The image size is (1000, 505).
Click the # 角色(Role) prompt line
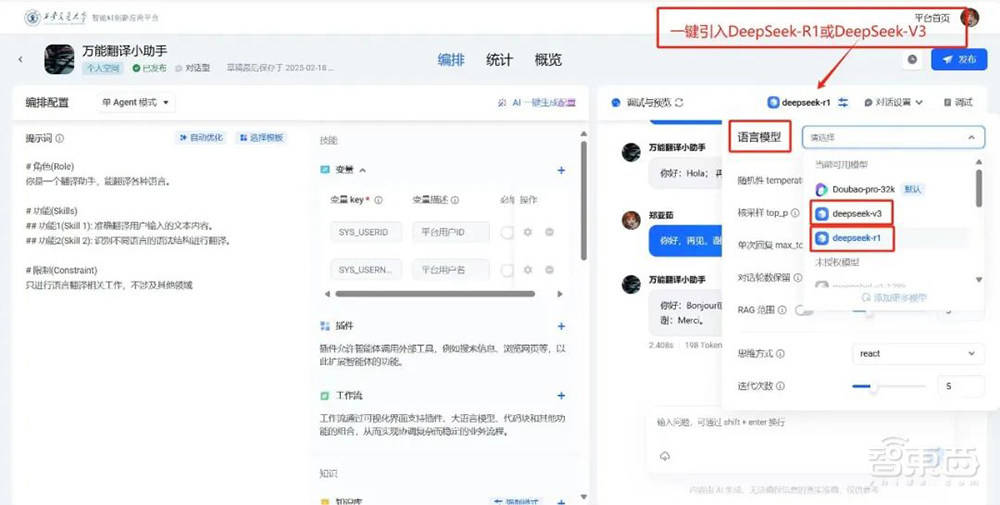coord(50,166)
